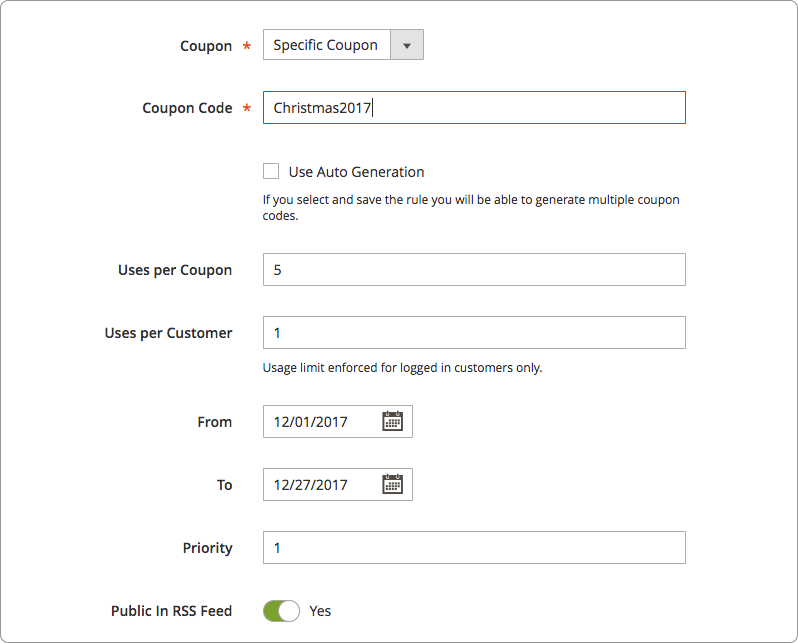The width and height of the screenshot is (798, 643).
Task: Click the Uses per Customer label
Action: coord(168,333)
